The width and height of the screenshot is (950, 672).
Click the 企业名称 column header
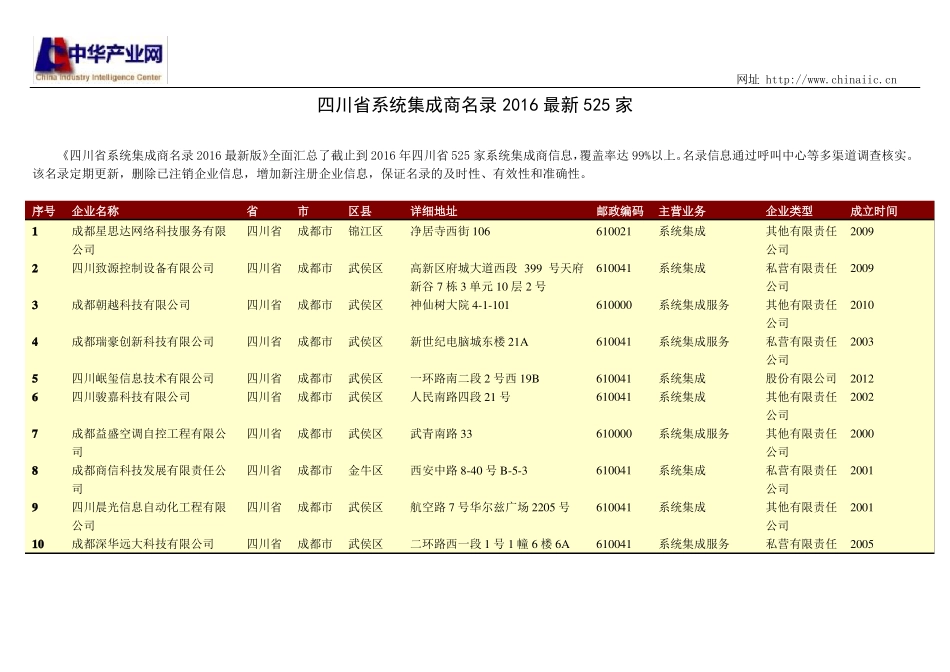pyautogui.click(x=95, y=211)
